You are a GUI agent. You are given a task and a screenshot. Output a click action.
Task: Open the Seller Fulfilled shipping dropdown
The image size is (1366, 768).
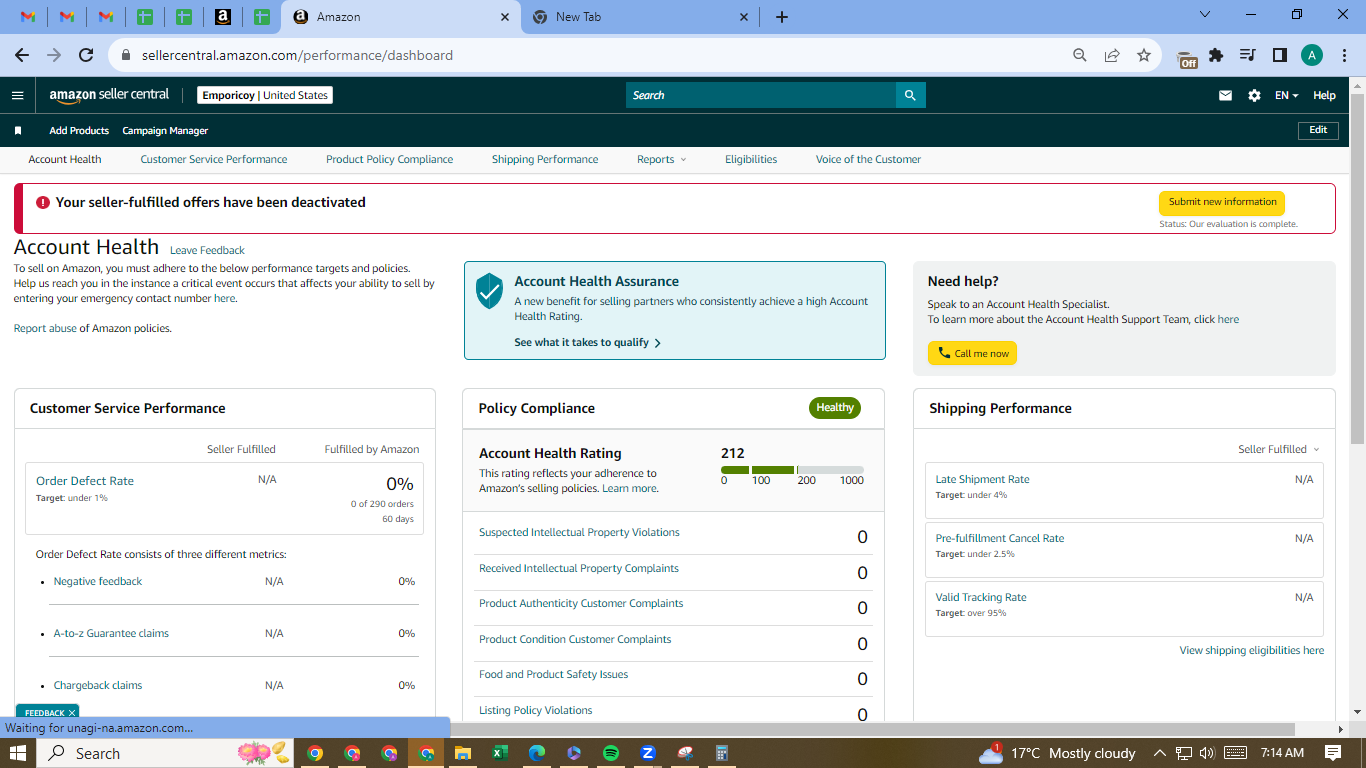[1279, 450]
